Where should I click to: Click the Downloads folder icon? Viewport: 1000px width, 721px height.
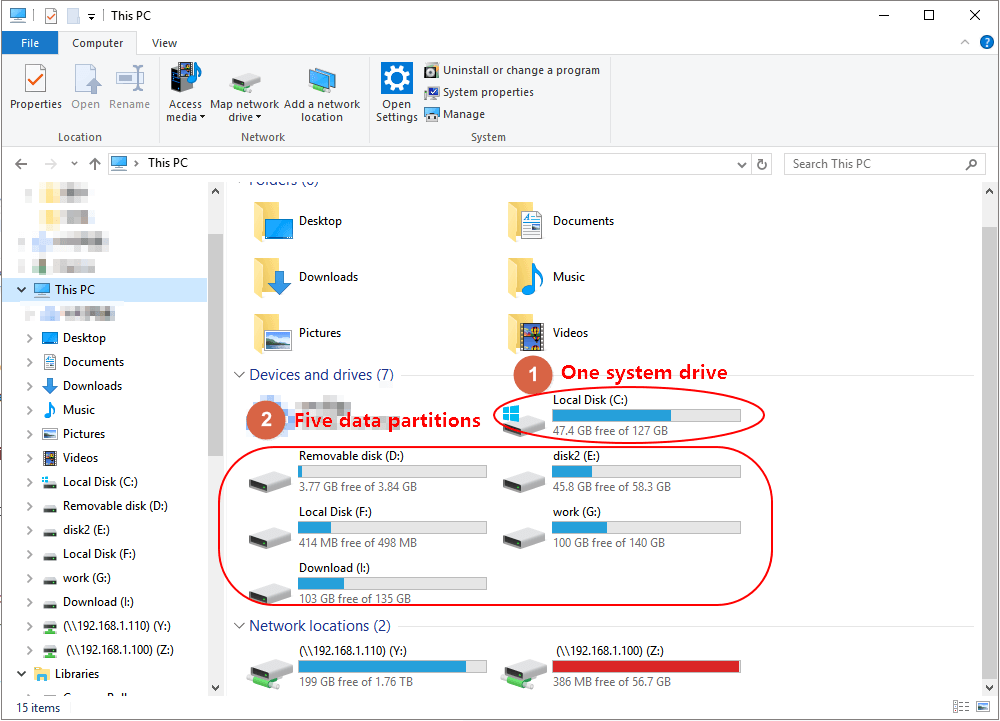click(272, 277)
